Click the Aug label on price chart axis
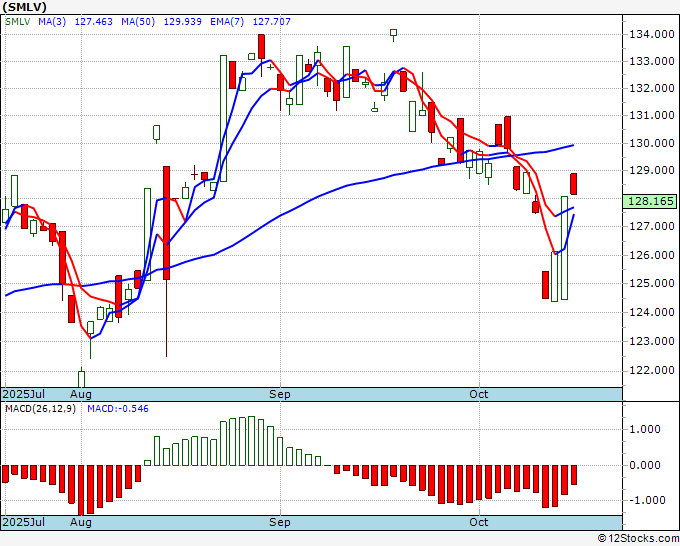The image size is (680, 546). coord(81,394)
